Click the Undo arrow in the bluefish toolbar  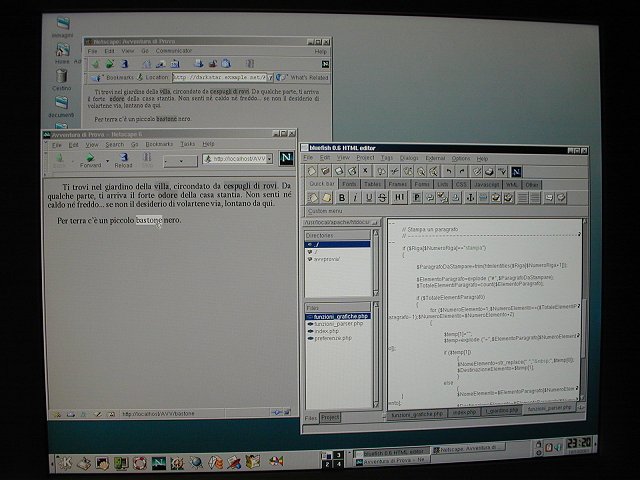pyautogui.click(x=449, y=171)
